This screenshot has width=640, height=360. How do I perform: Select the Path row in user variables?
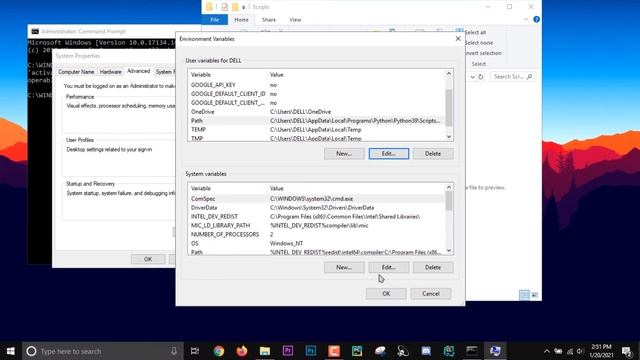pyautogui.click(x=316, y=121)
